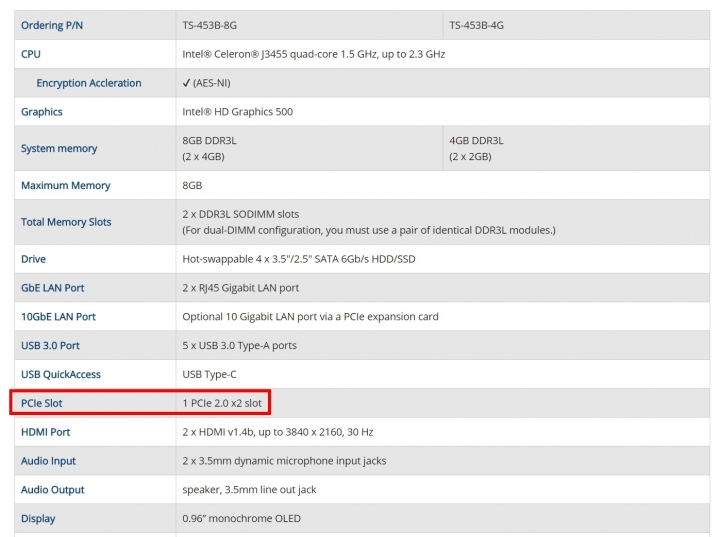Viewport: 720px width, 537px height.
Task: Click the GbE LAN Port label
Action: point(52,288)
